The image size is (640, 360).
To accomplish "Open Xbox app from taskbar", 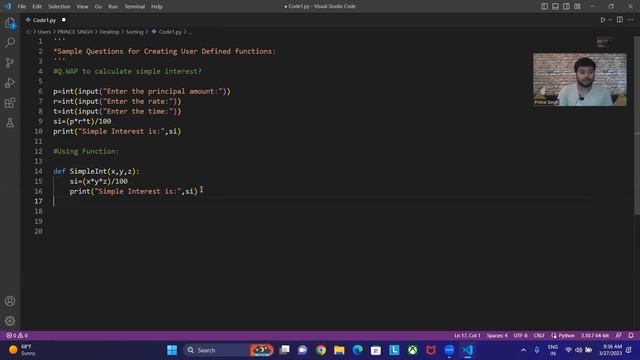I will [x=413, y=350].
